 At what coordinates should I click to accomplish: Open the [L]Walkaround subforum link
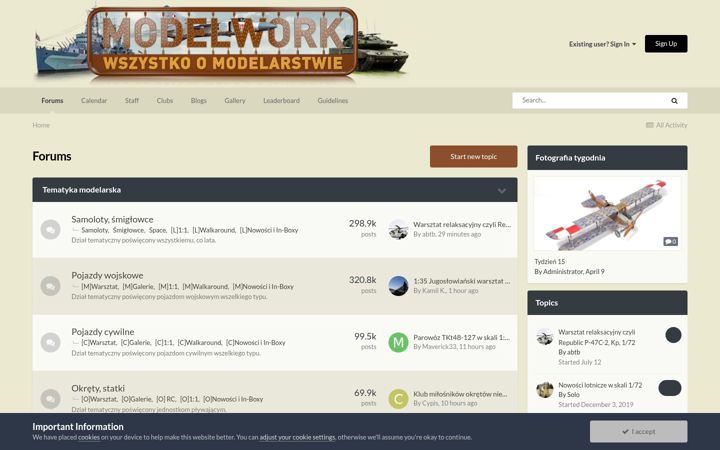pyautogui.click(x=214, y=230)
